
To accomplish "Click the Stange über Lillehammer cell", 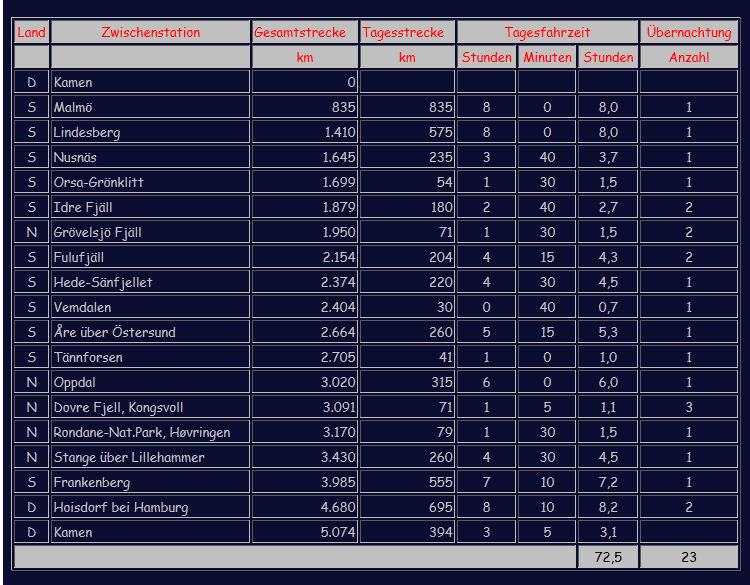I will click(150, 457).
